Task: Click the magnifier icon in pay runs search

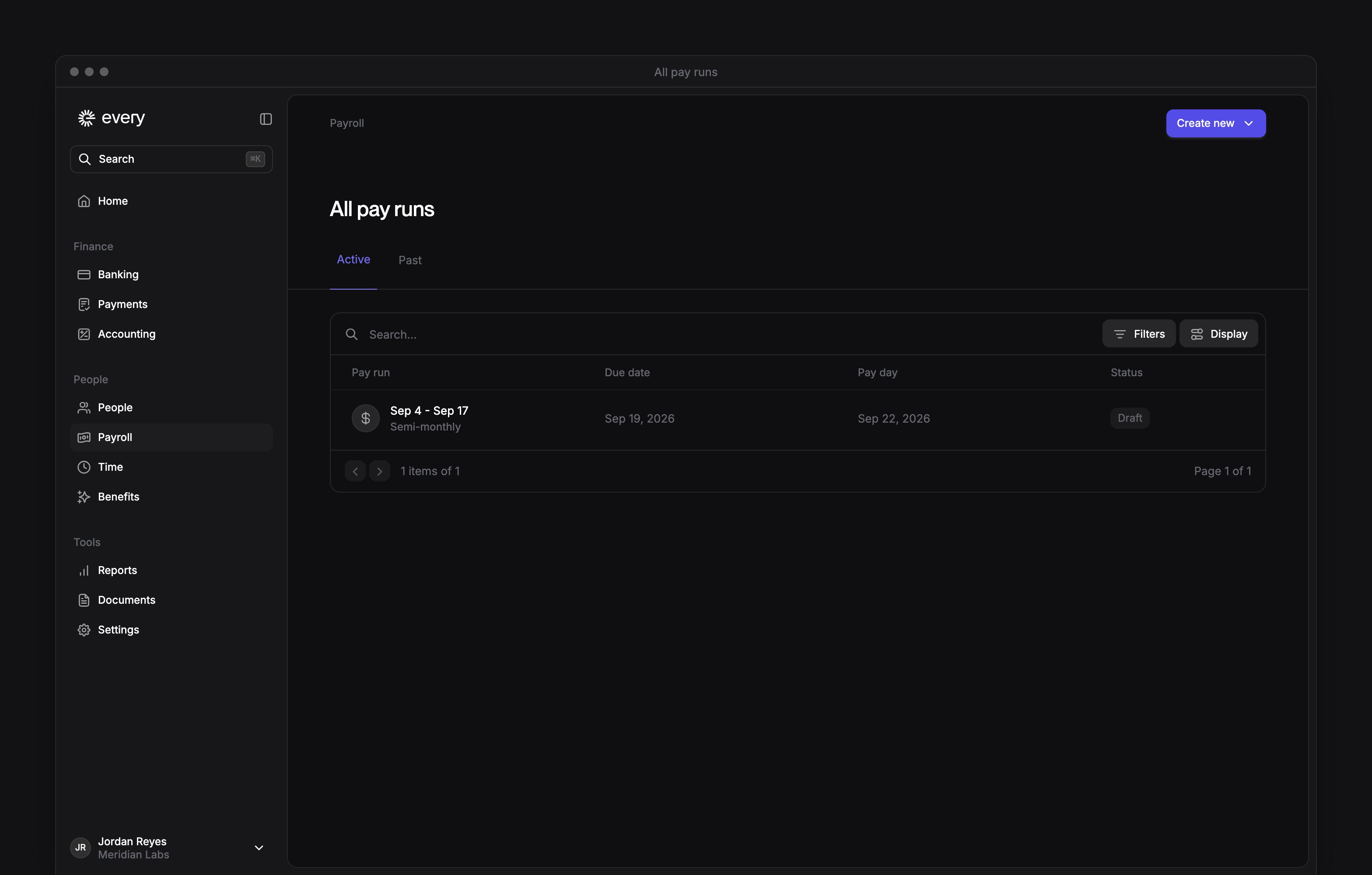Action: coord(352,334)
